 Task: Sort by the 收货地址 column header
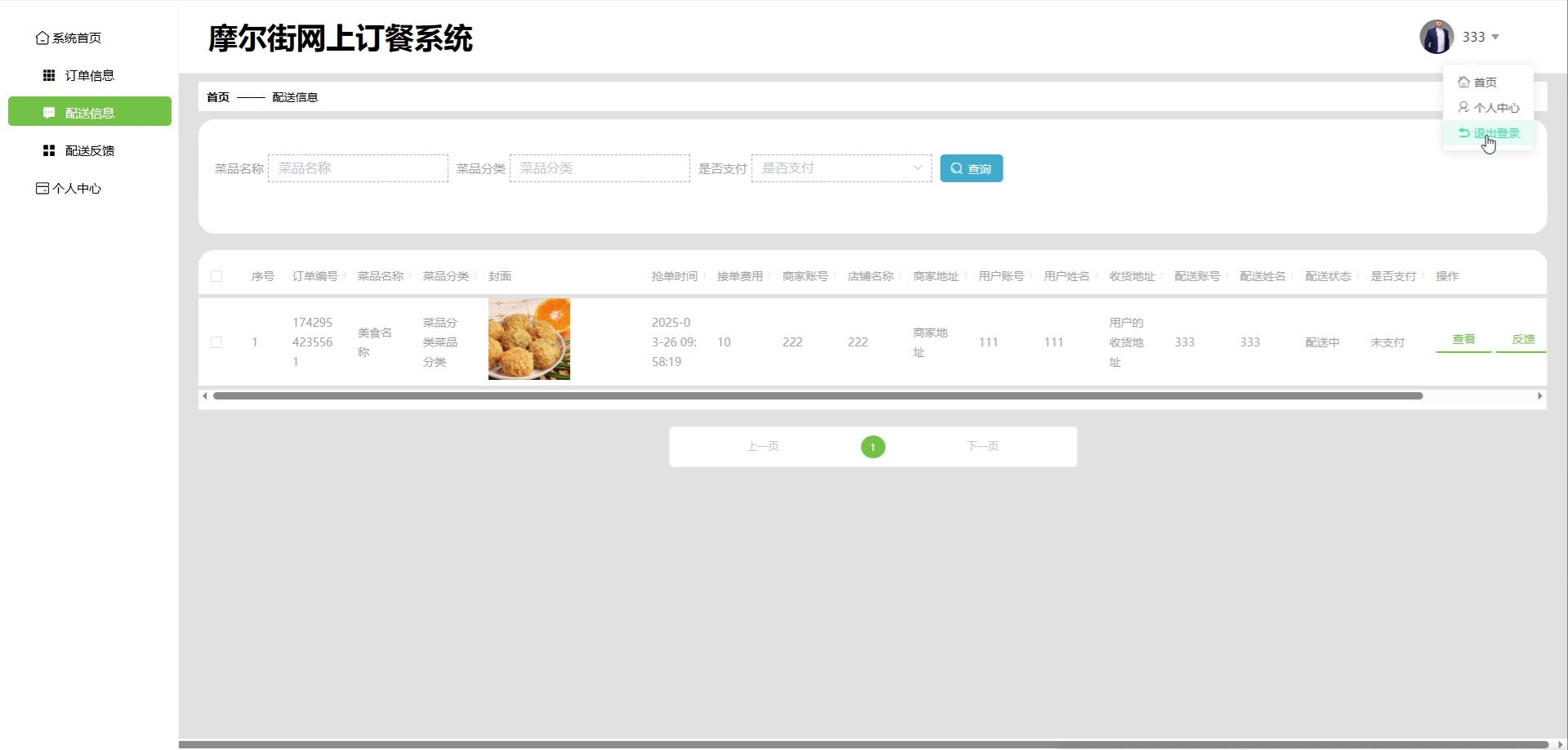pyautogui.click(x=1132, y=276)
